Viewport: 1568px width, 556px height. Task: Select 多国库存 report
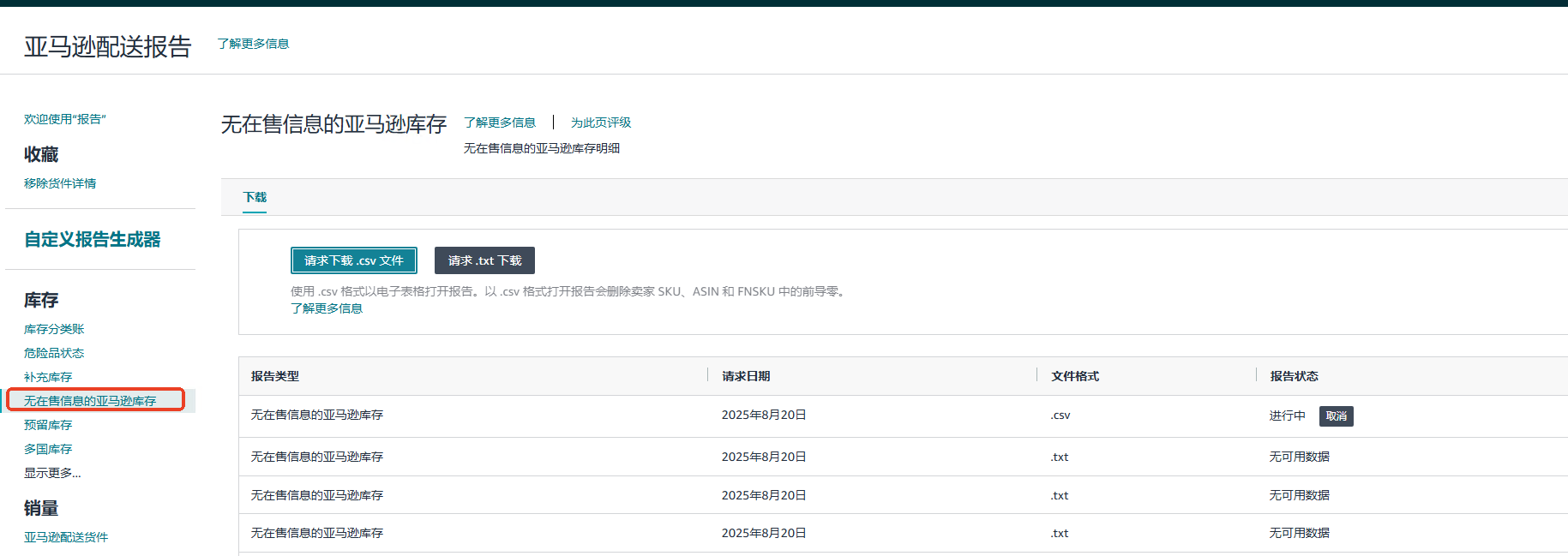coord(48,449)
